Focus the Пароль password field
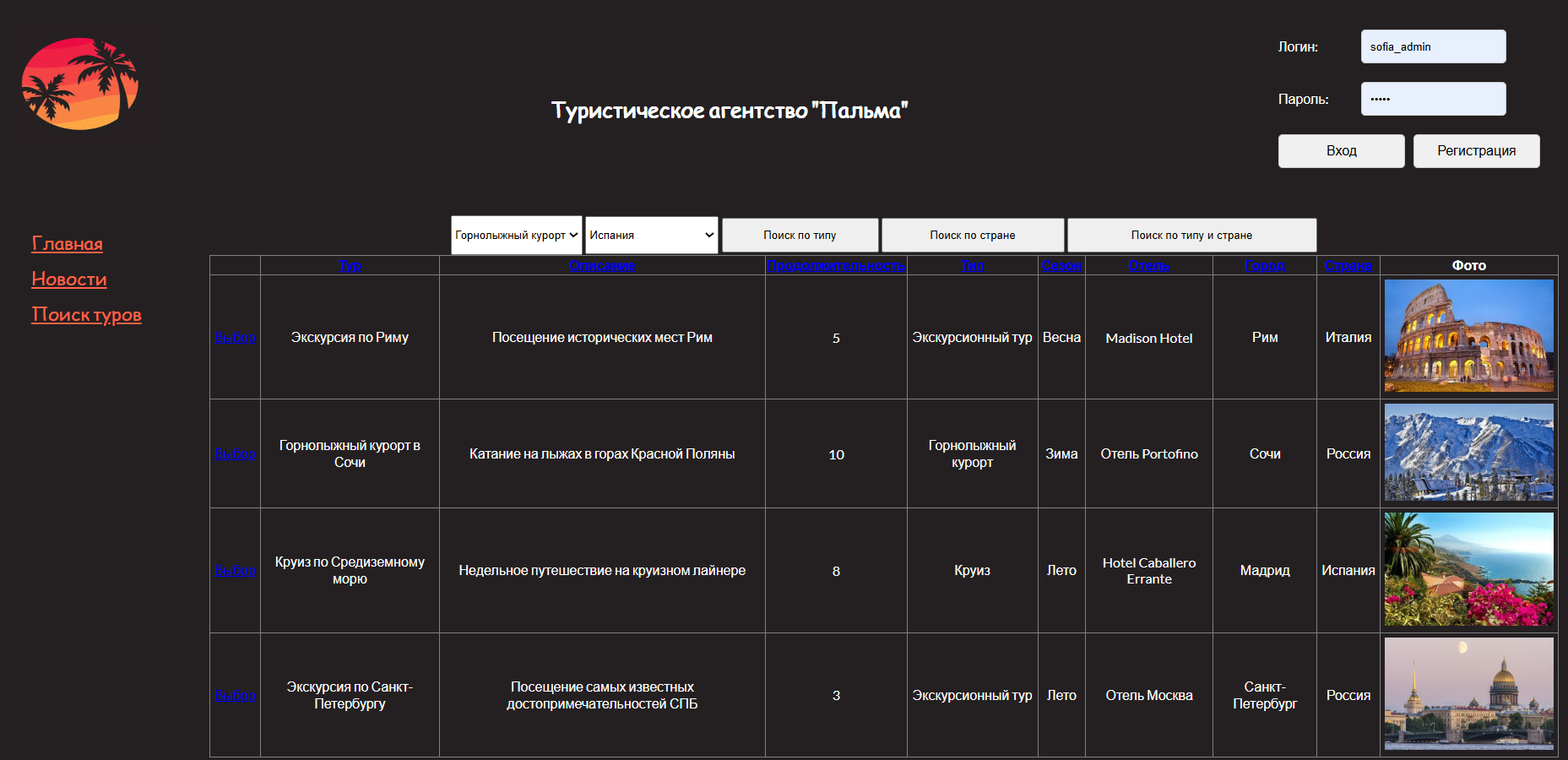Screen dimensions: 1568x760 point(1433,99)
